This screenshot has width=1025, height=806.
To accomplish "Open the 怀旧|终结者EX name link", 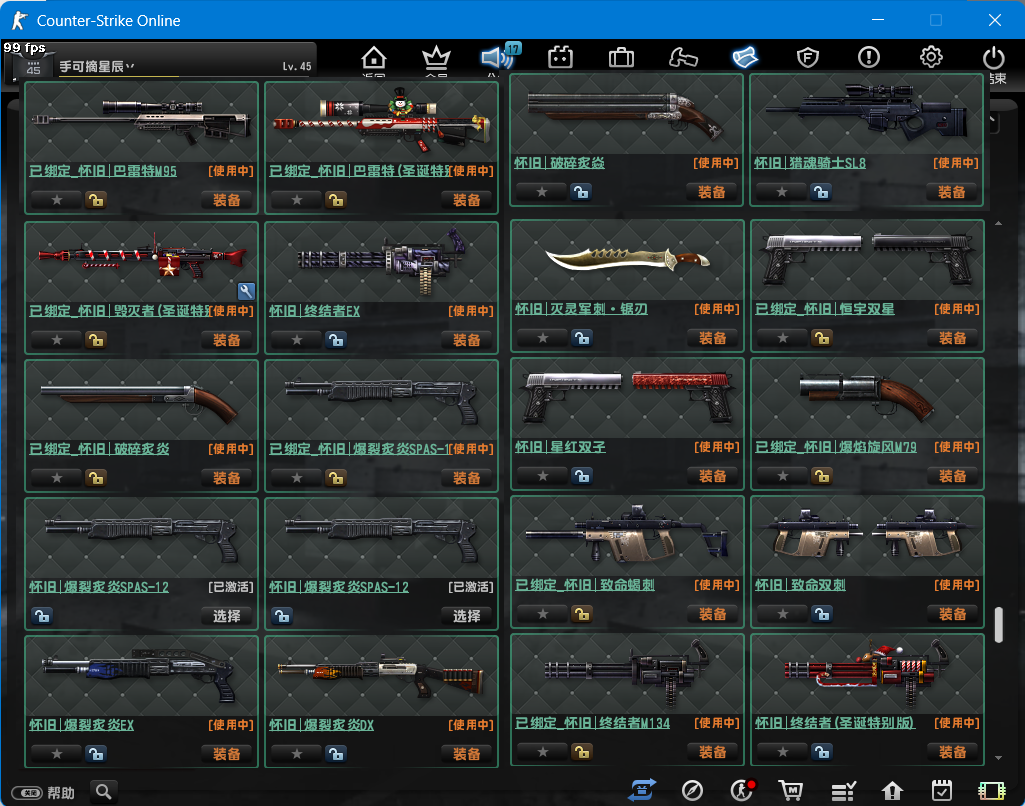I will [x=314, y=311].
